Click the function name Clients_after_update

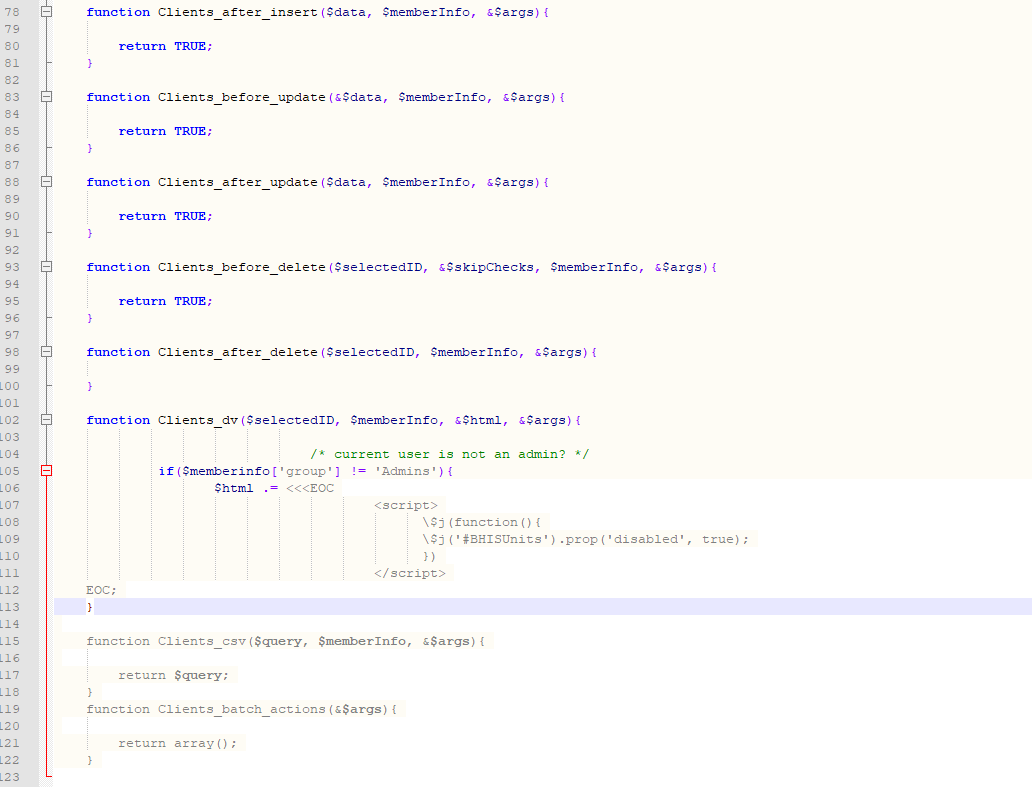point(238,182)
